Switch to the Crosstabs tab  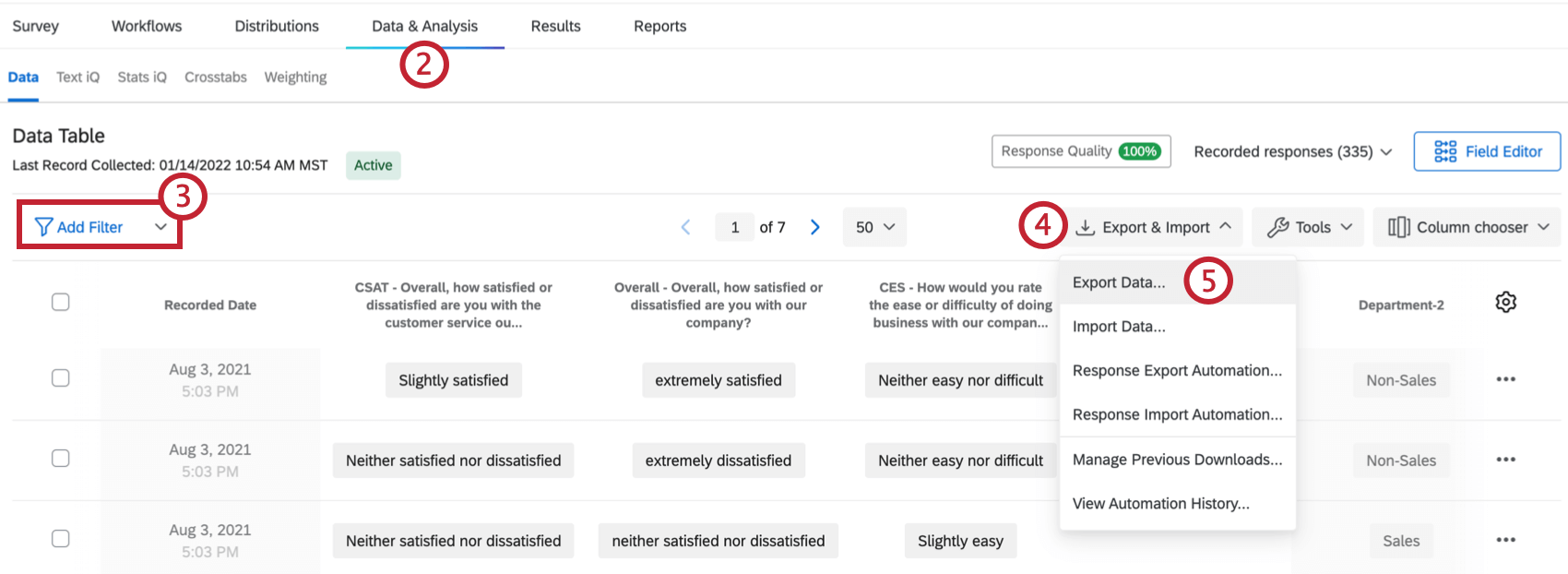coord(215,78)
